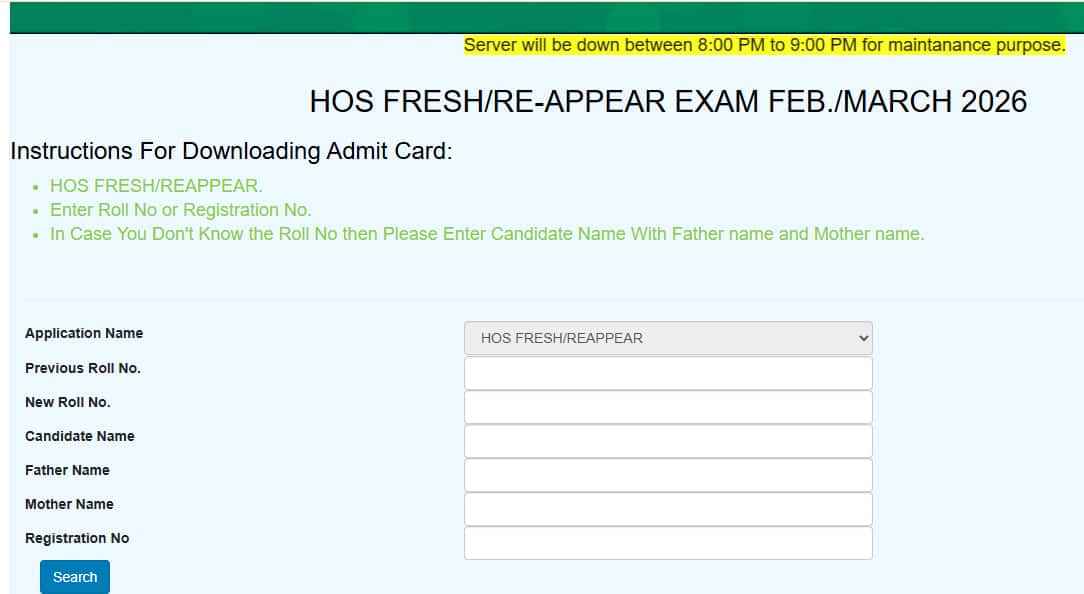Click the Registration No label

[77, 538]
